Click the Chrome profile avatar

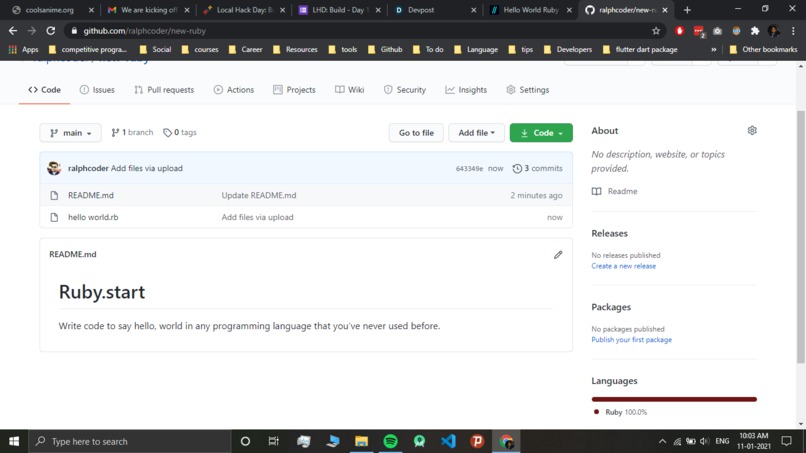point(774,31)
